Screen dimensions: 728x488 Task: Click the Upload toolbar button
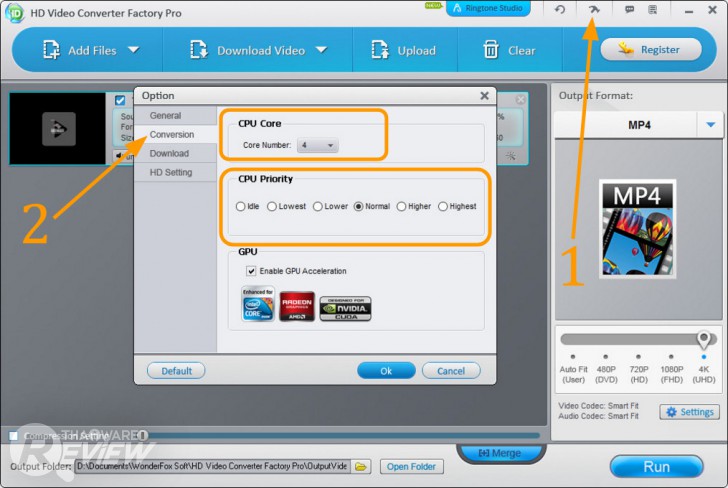click(x=403, y=50)
